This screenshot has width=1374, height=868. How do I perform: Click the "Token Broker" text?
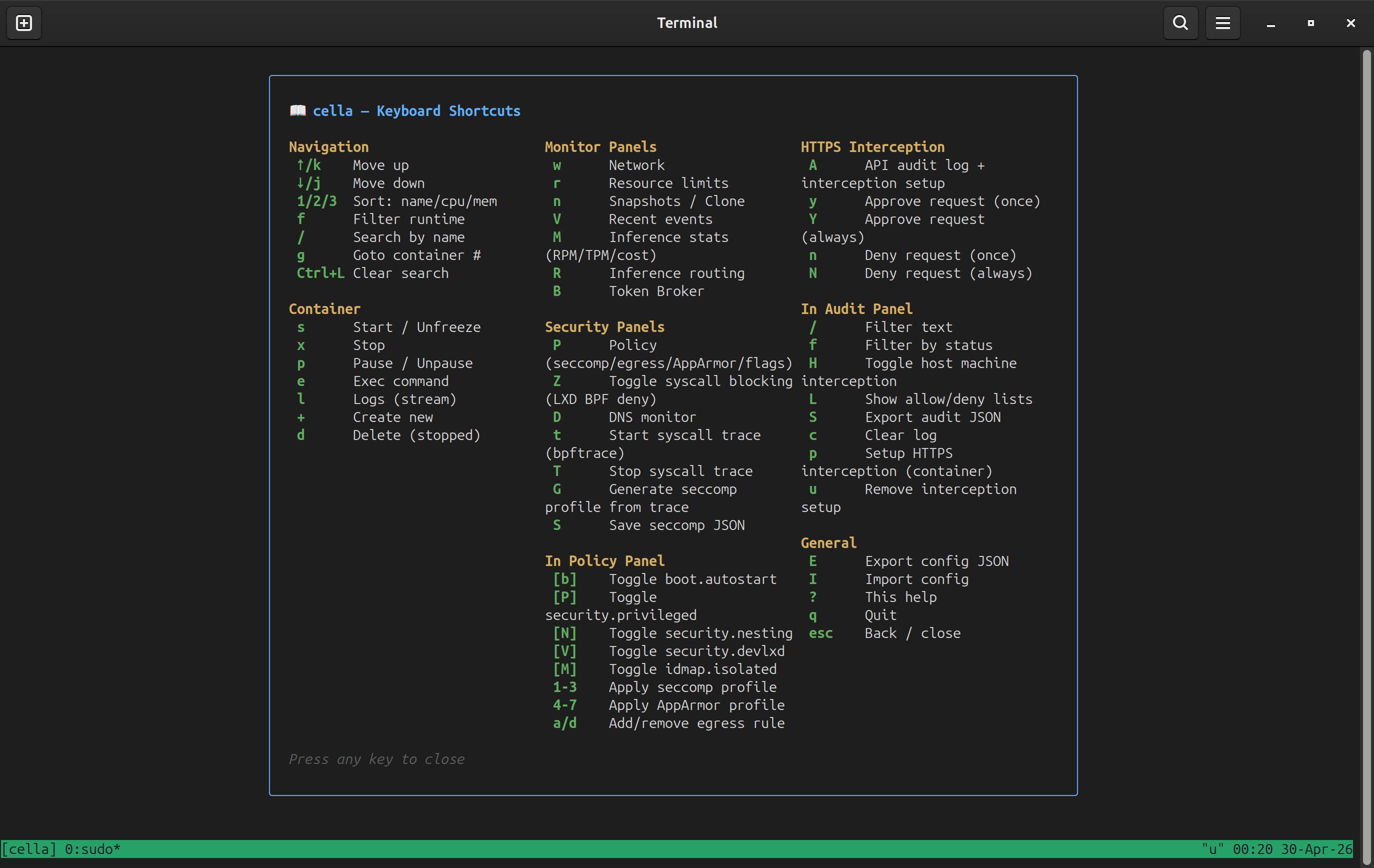click(x=657, y=291)
